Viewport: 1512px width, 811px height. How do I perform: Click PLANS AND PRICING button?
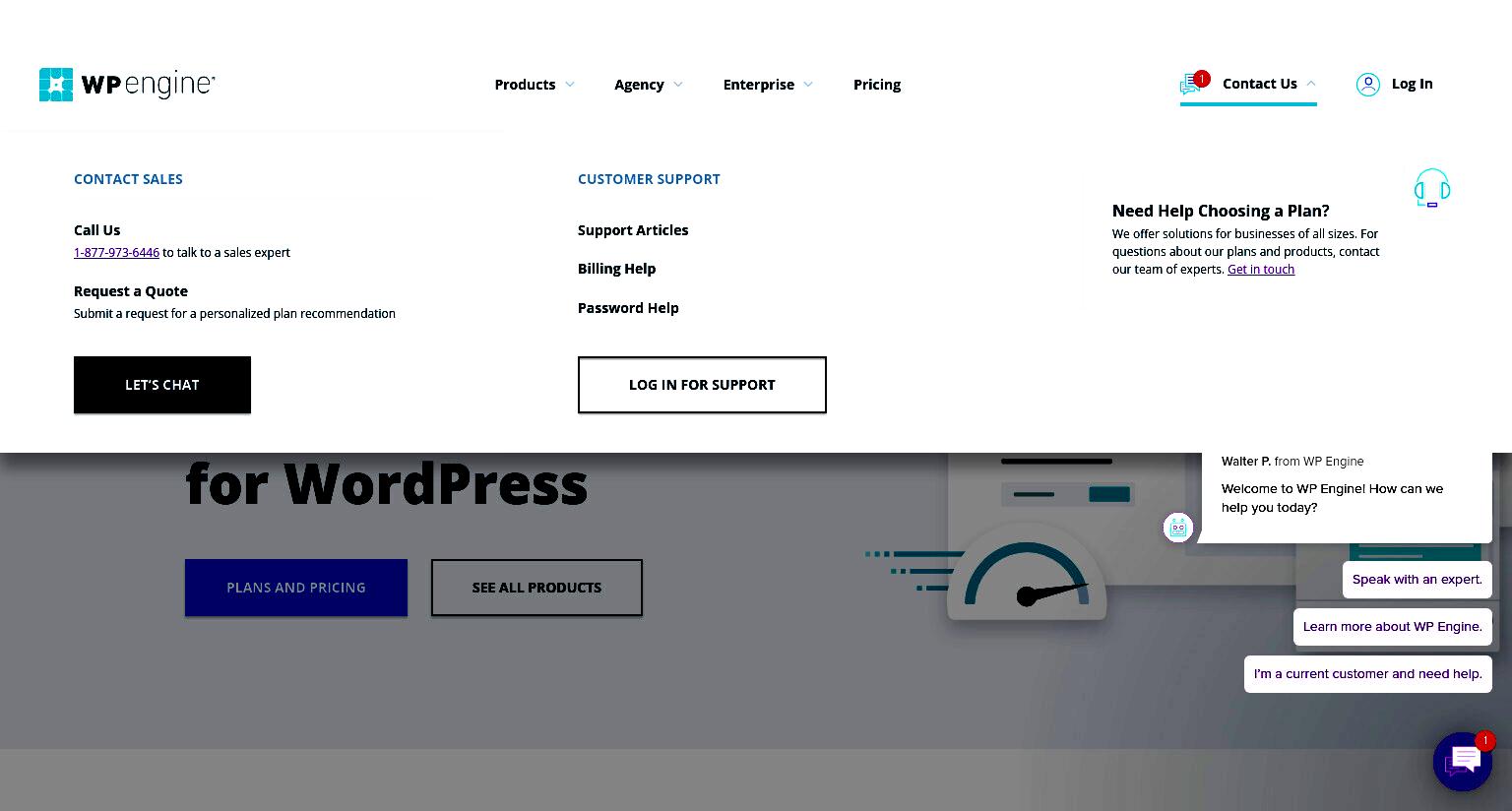coord(296,588)
